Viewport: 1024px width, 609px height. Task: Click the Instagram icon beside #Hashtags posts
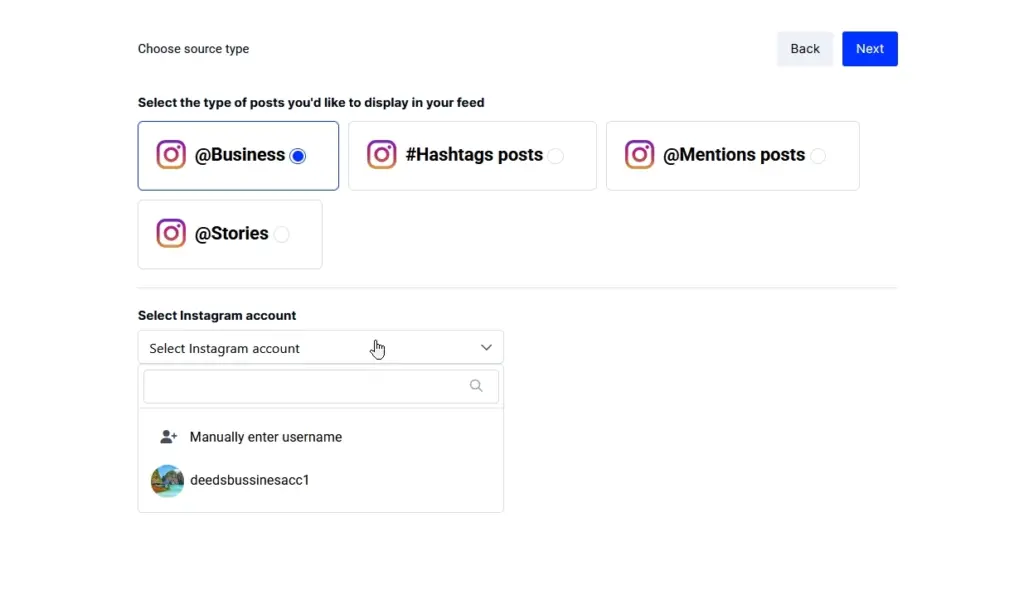(x=382, y=155)
